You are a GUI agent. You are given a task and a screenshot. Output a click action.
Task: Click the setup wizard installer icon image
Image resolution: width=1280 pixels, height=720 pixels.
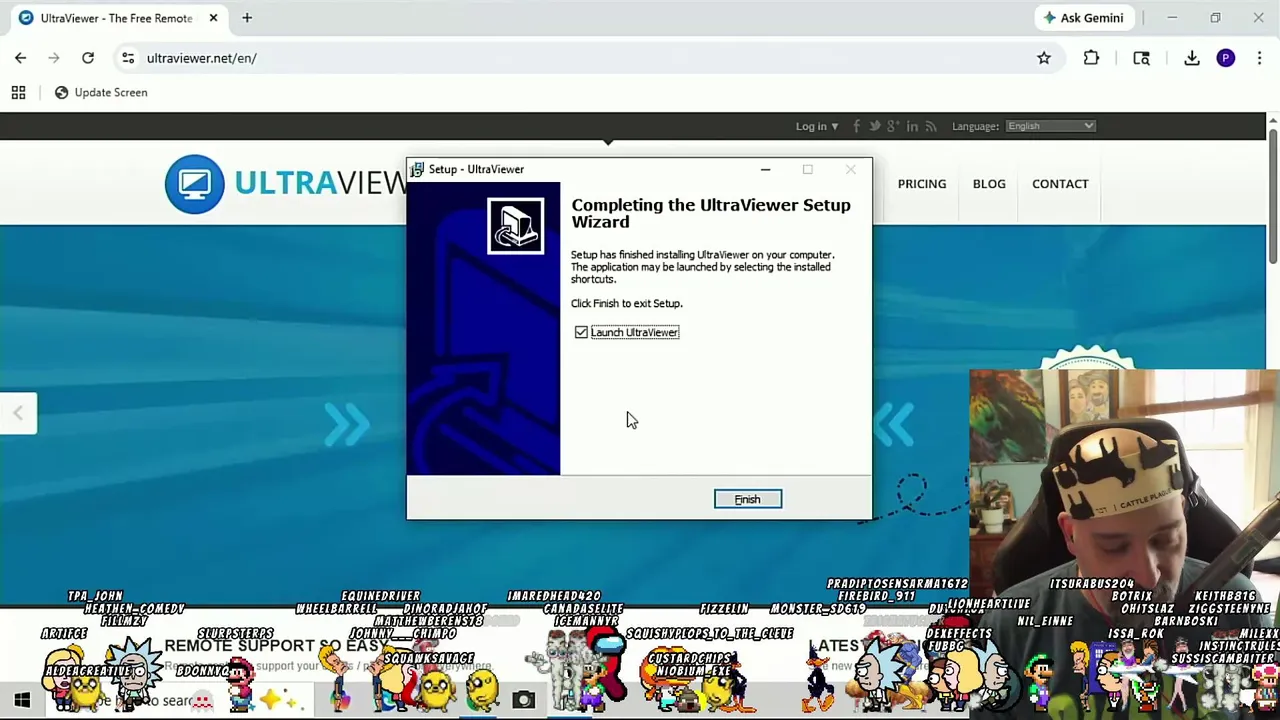pyautogui.click(x=516, y=226)
